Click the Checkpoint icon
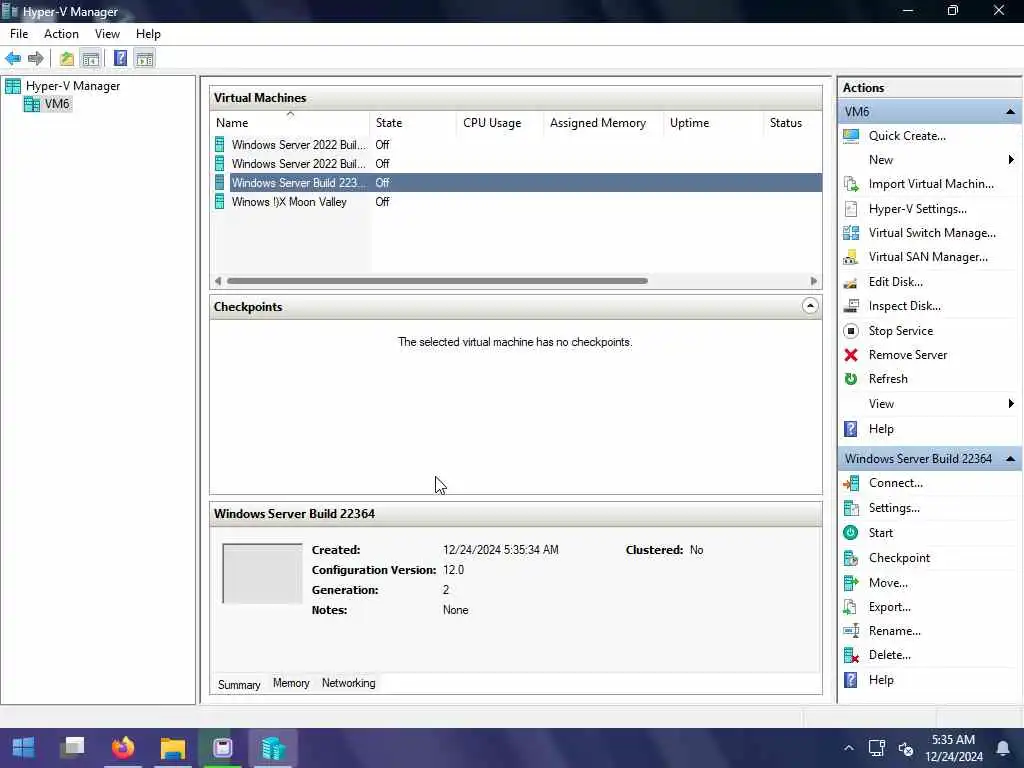 click(x=851, y=558)
